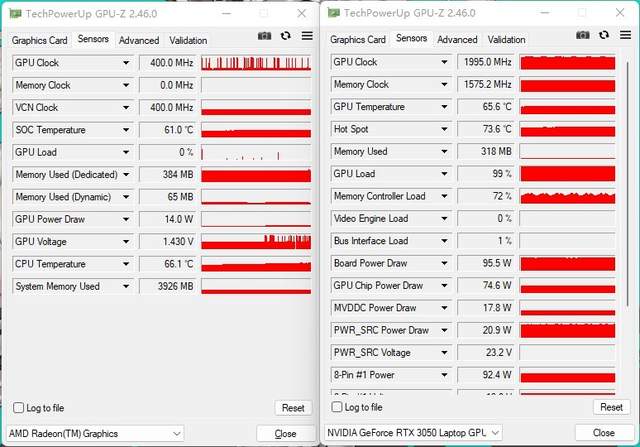This screenshot has height=447, width=640.
Task: Click GPU-Z app icon in right window title bar
Action: [334, 13]
